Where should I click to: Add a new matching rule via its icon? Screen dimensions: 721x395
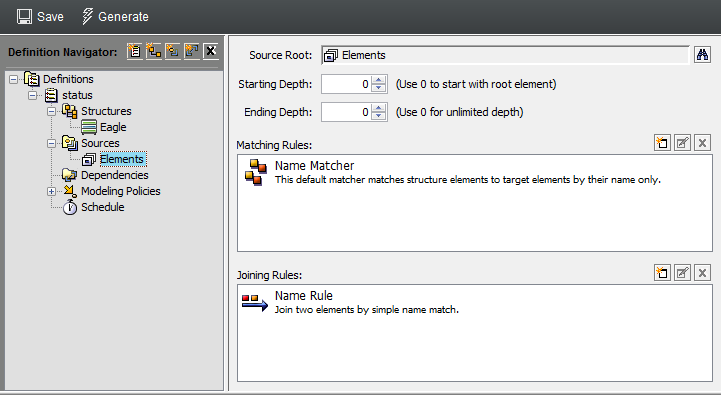[x=662, y=143]
